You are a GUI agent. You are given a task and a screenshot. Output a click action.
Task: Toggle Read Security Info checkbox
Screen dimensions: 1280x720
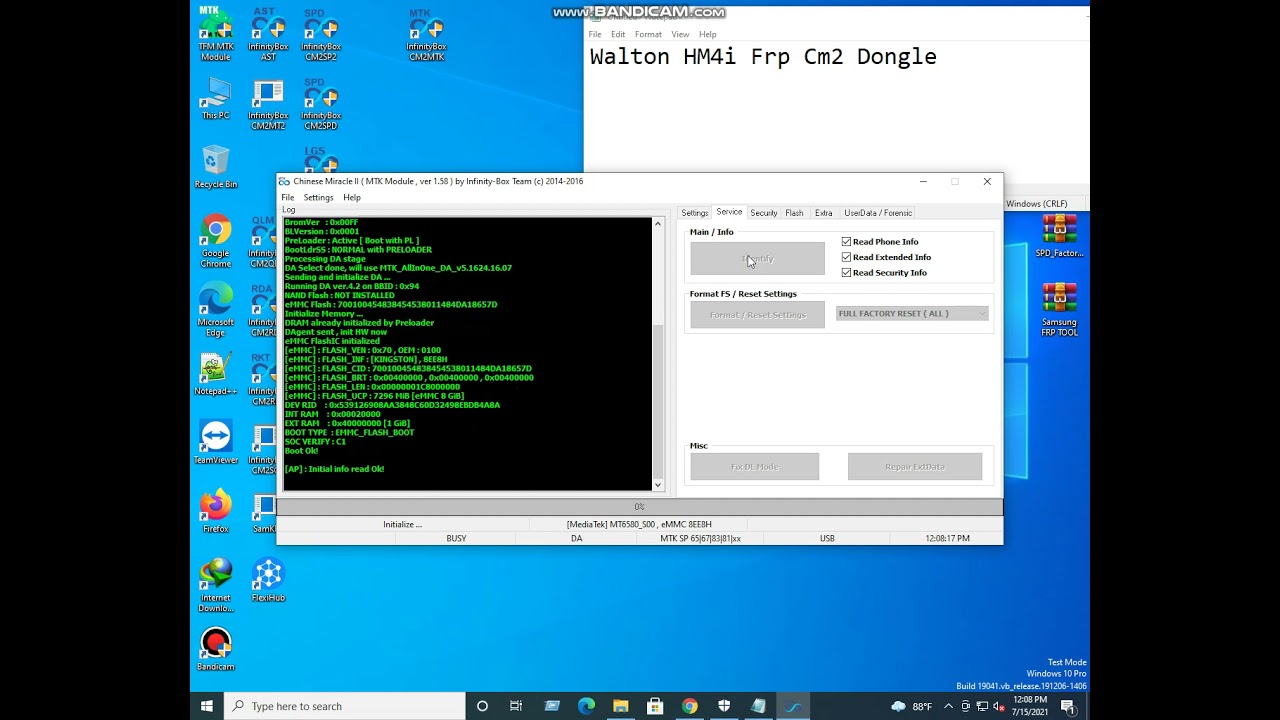[846, 272]
